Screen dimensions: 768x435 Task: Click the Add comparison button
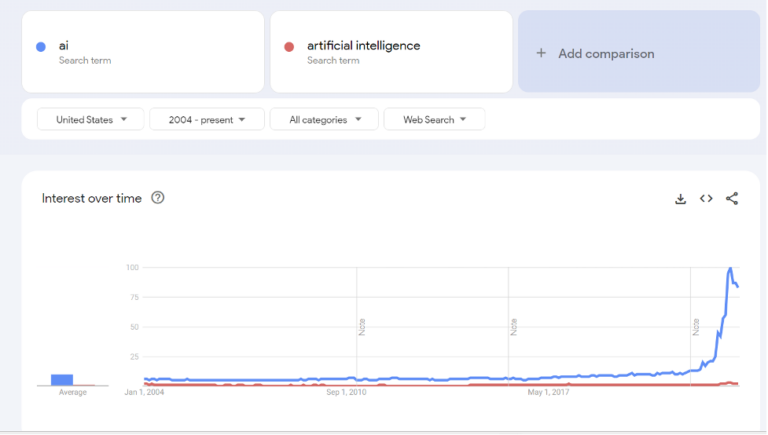[x=639, y=52]
